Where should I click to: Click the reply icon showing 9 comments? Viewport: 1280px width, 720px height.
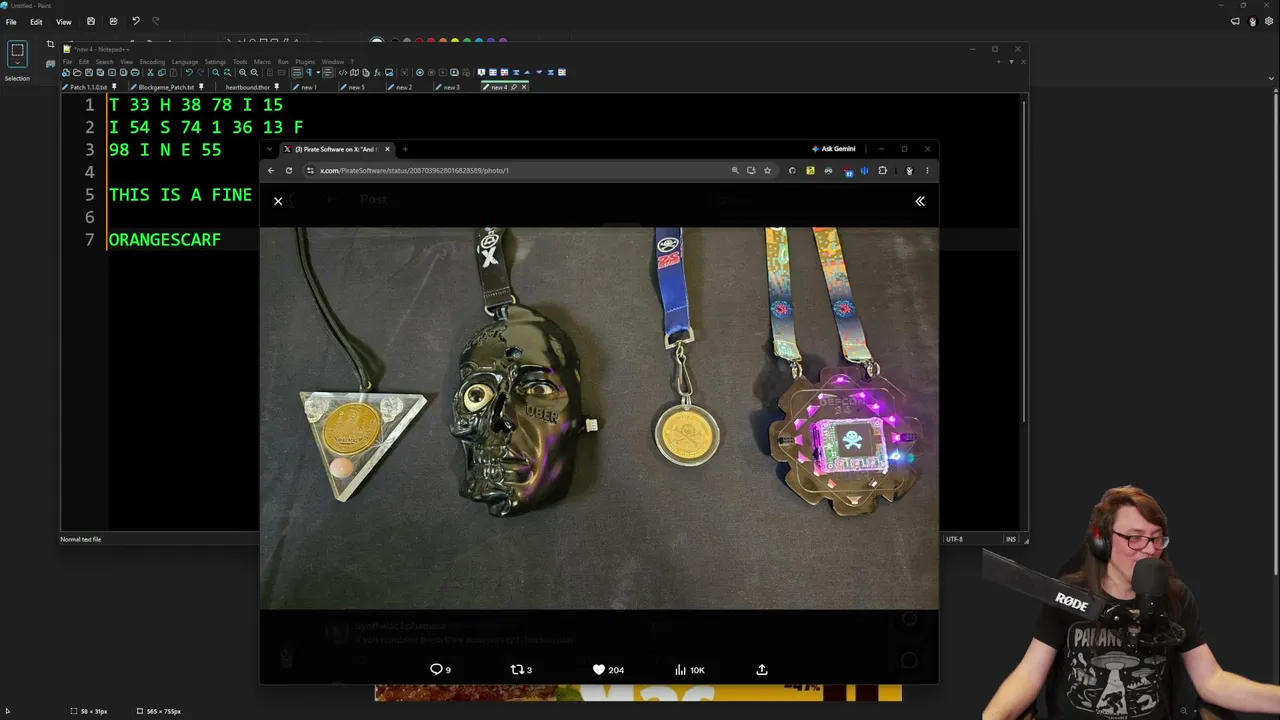tap(436, 669)
